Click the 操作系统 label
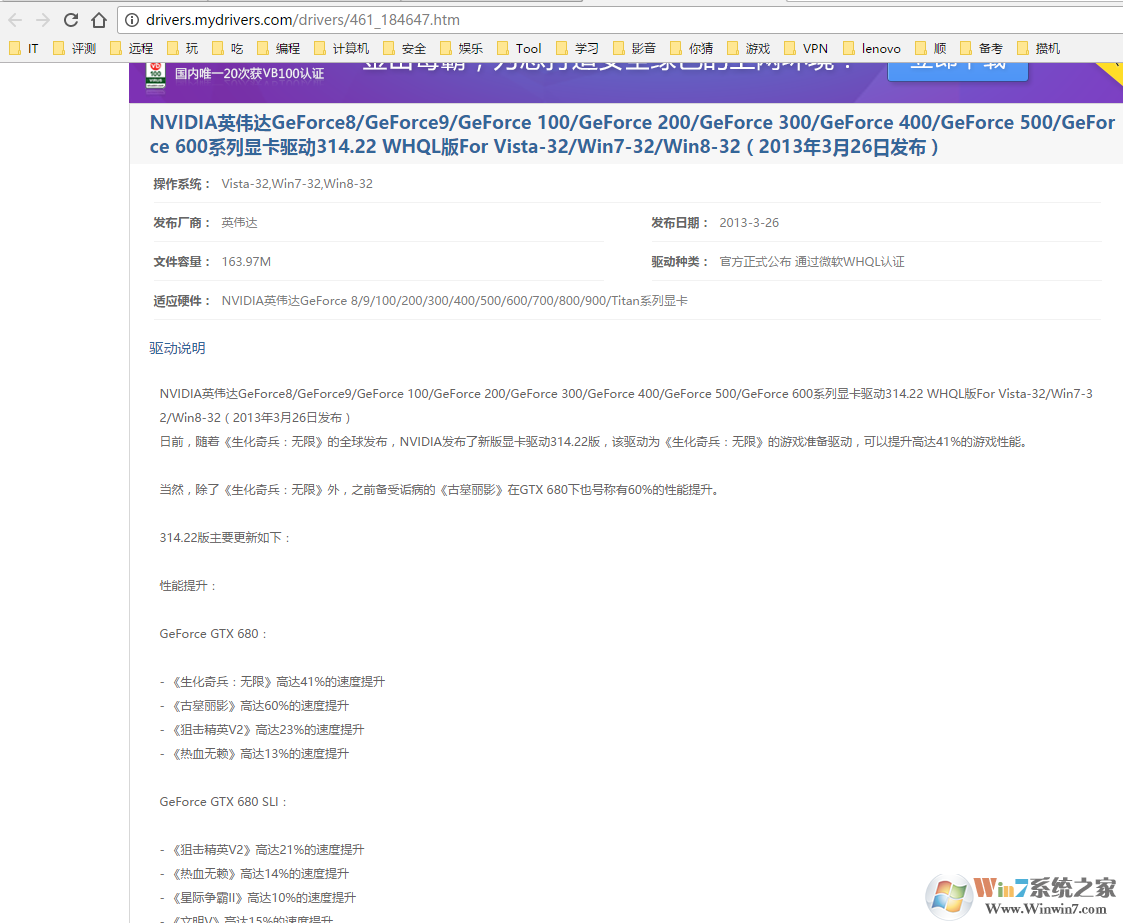Viewport: 1123px width, 923px height. coord(182,184)
